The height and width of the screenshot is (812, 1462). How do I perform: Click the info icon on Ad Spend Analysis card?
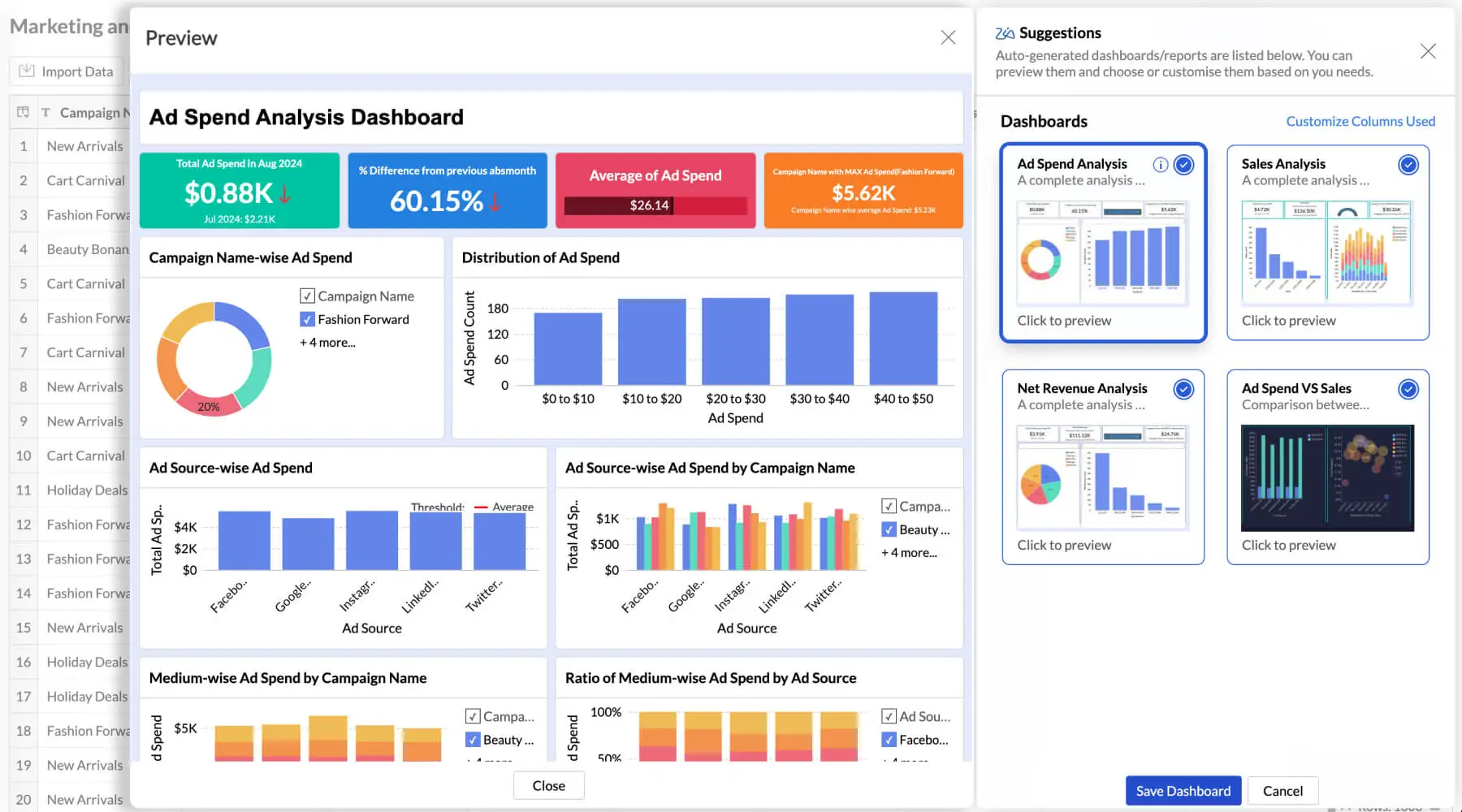click(1161, 165)
